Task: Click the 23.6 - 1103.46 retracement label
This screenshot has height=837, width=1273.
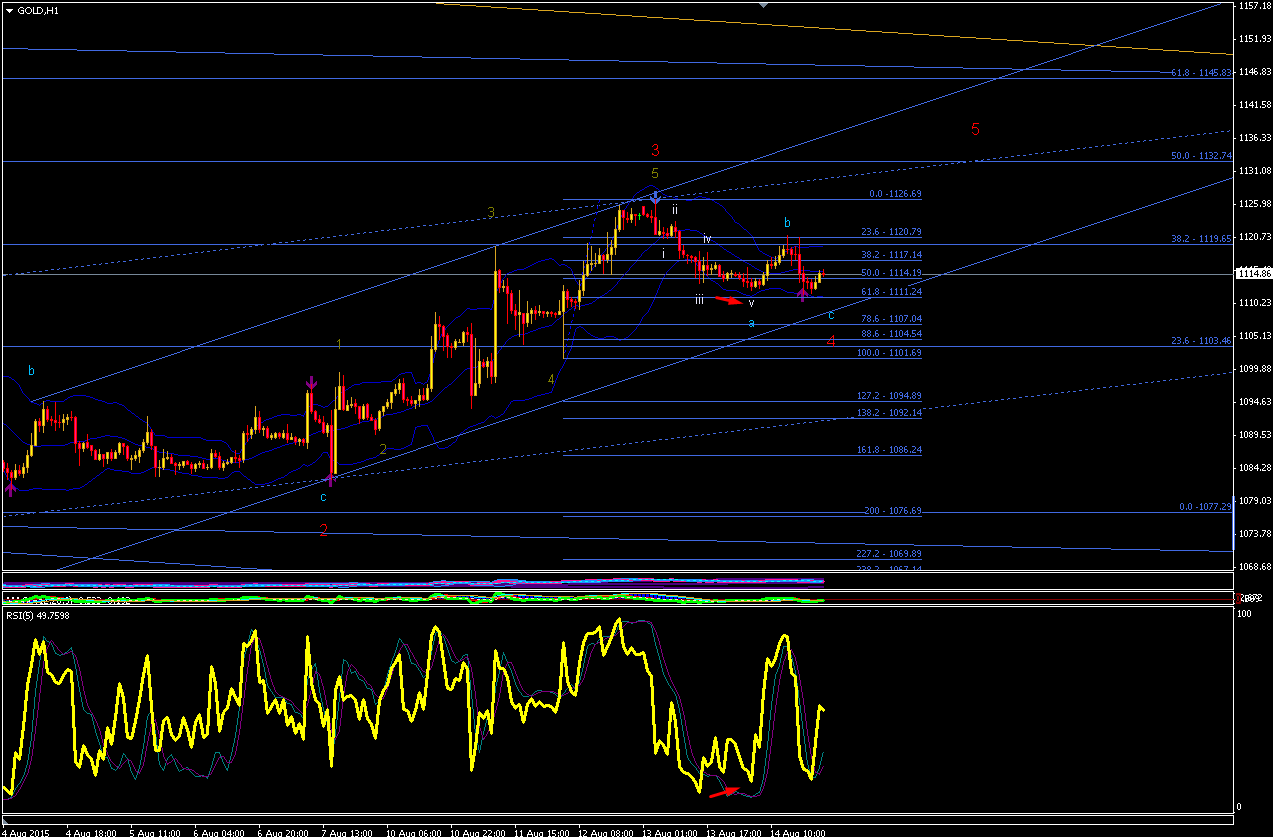Action: coord(1200,341)
